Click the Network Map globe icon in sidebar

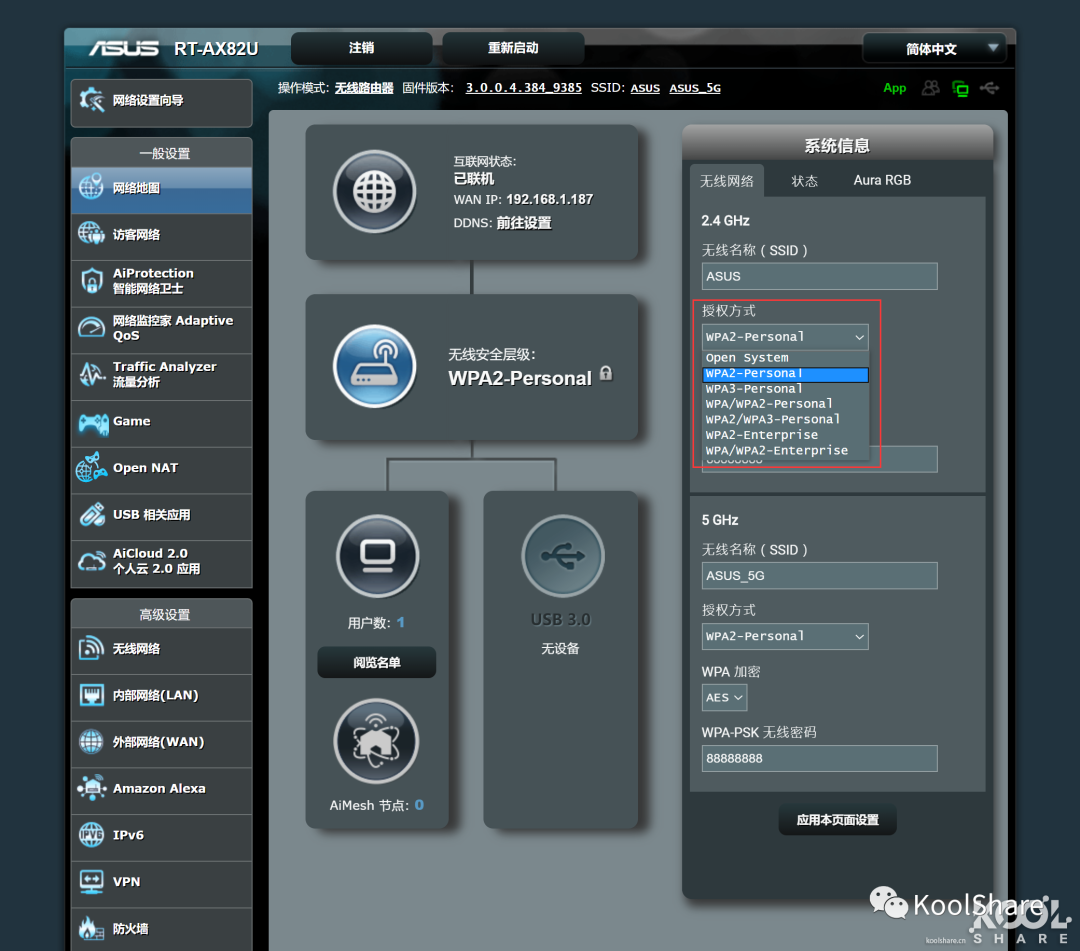point(92,187)
